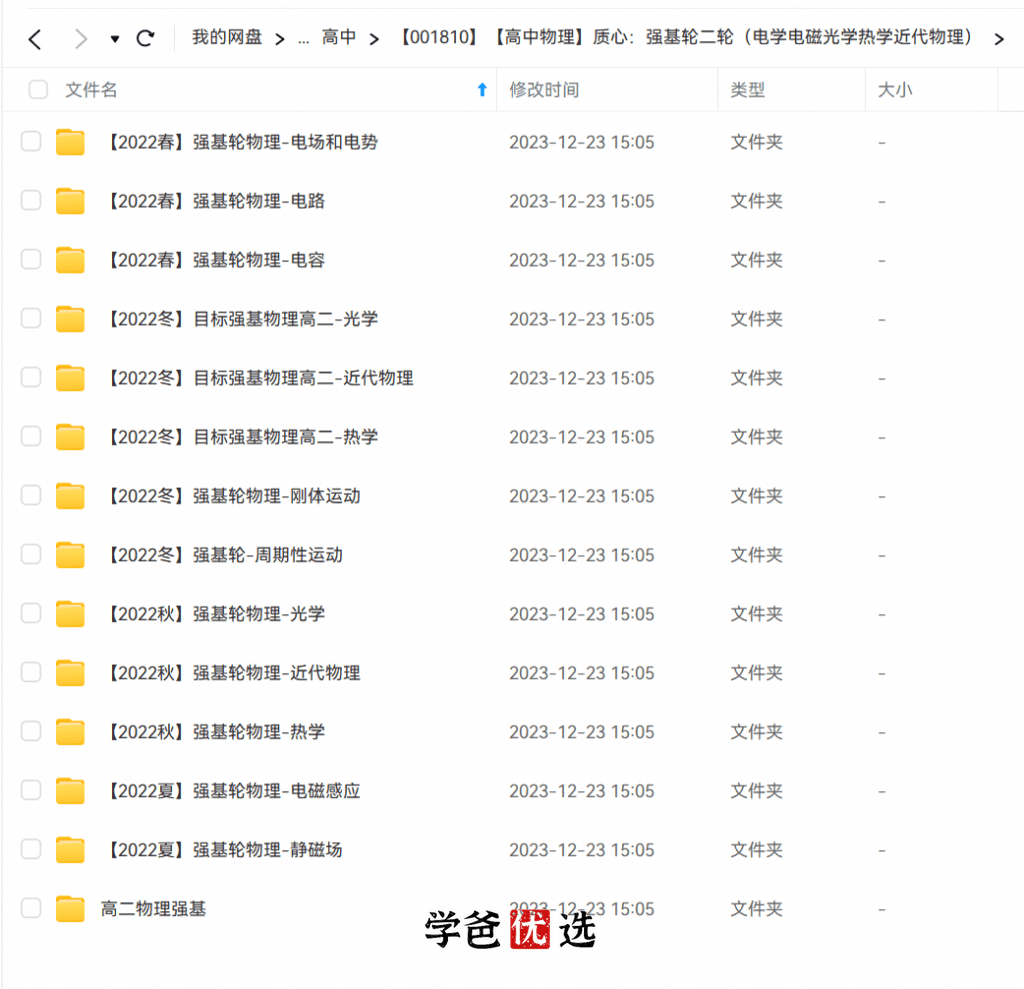Check the box for 静磁场 folder
Image resolution: width=1024 pixels, height=989 pixels.
point(31,849)
